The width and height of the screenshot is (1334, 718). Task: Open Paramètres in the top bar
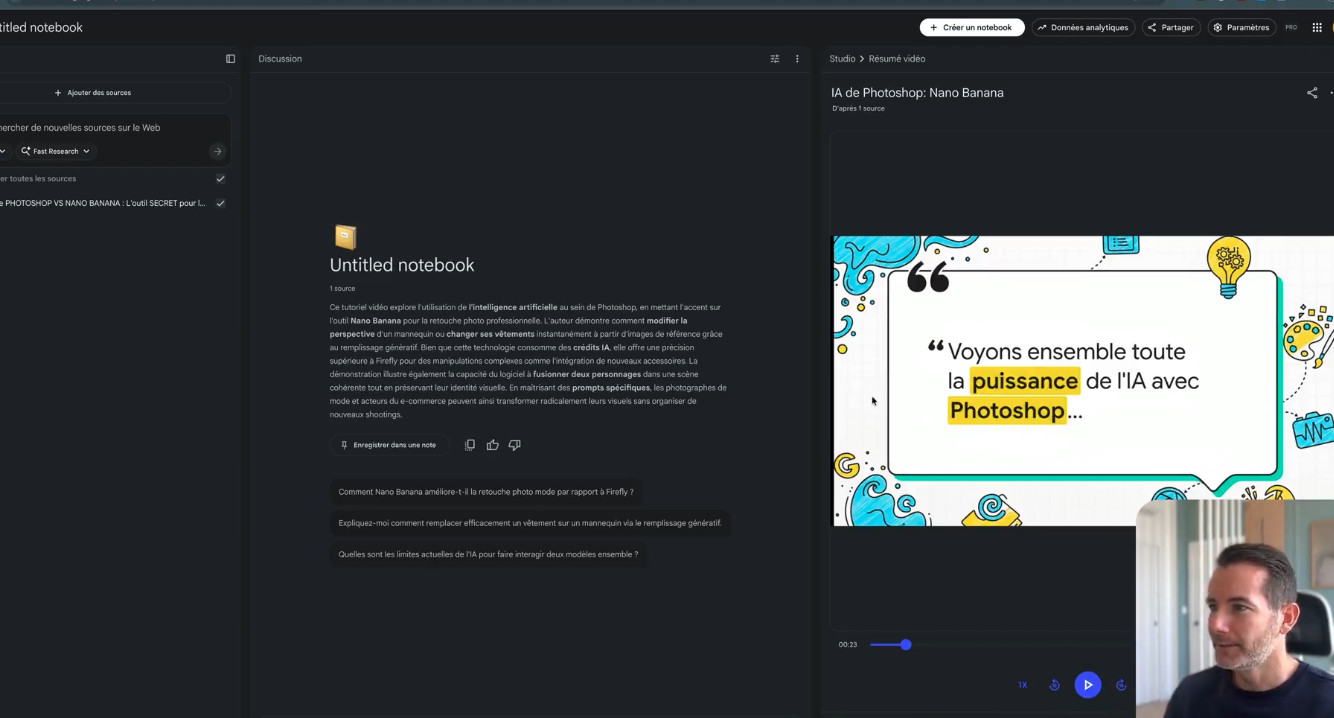coord(1241,28)
